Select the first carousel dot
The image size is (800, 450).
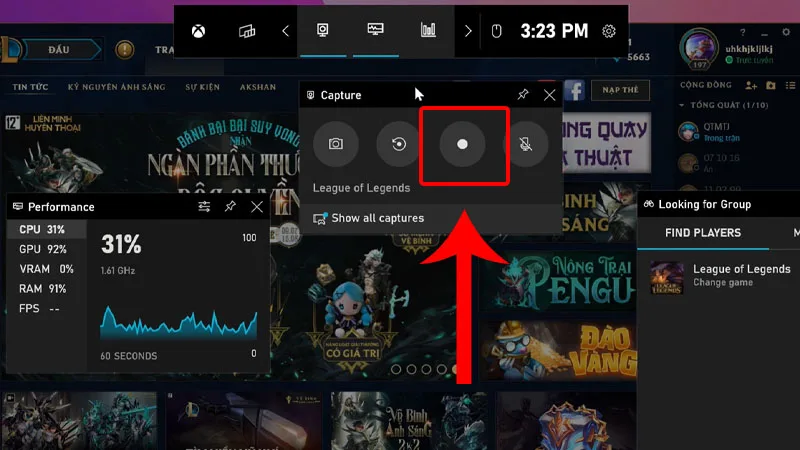pyautogui.click(x=396, y=369)
